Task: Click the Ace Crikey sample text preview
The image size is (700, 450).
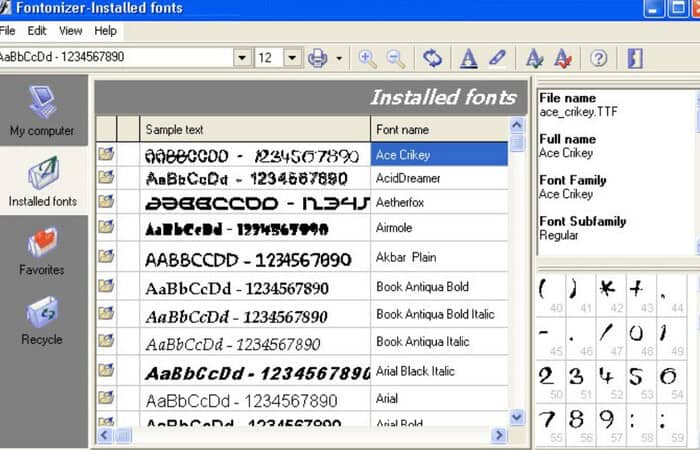Action: click(x=252, y=156)
